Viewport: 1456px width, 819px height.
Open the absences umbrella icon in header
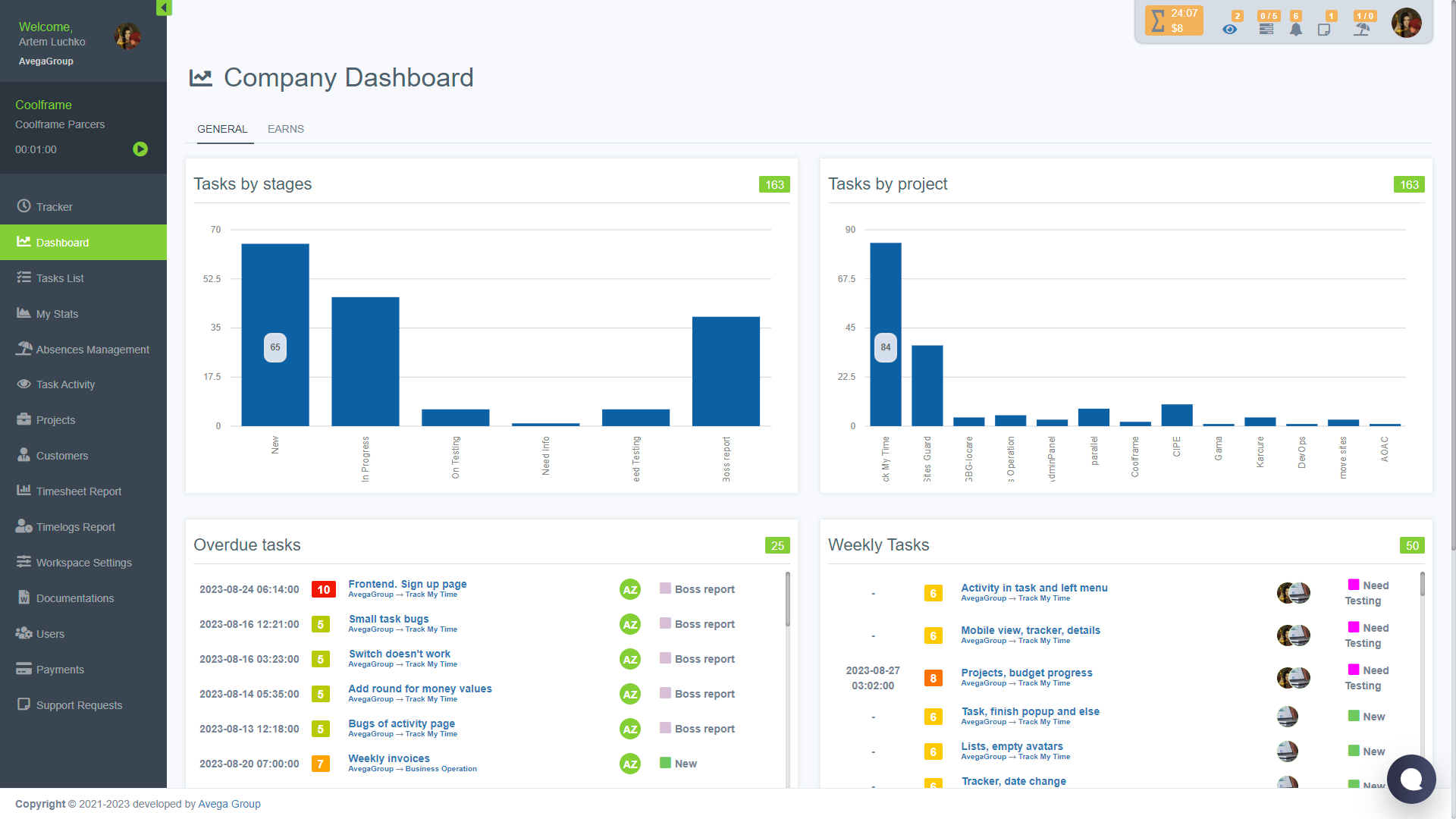1362,30
